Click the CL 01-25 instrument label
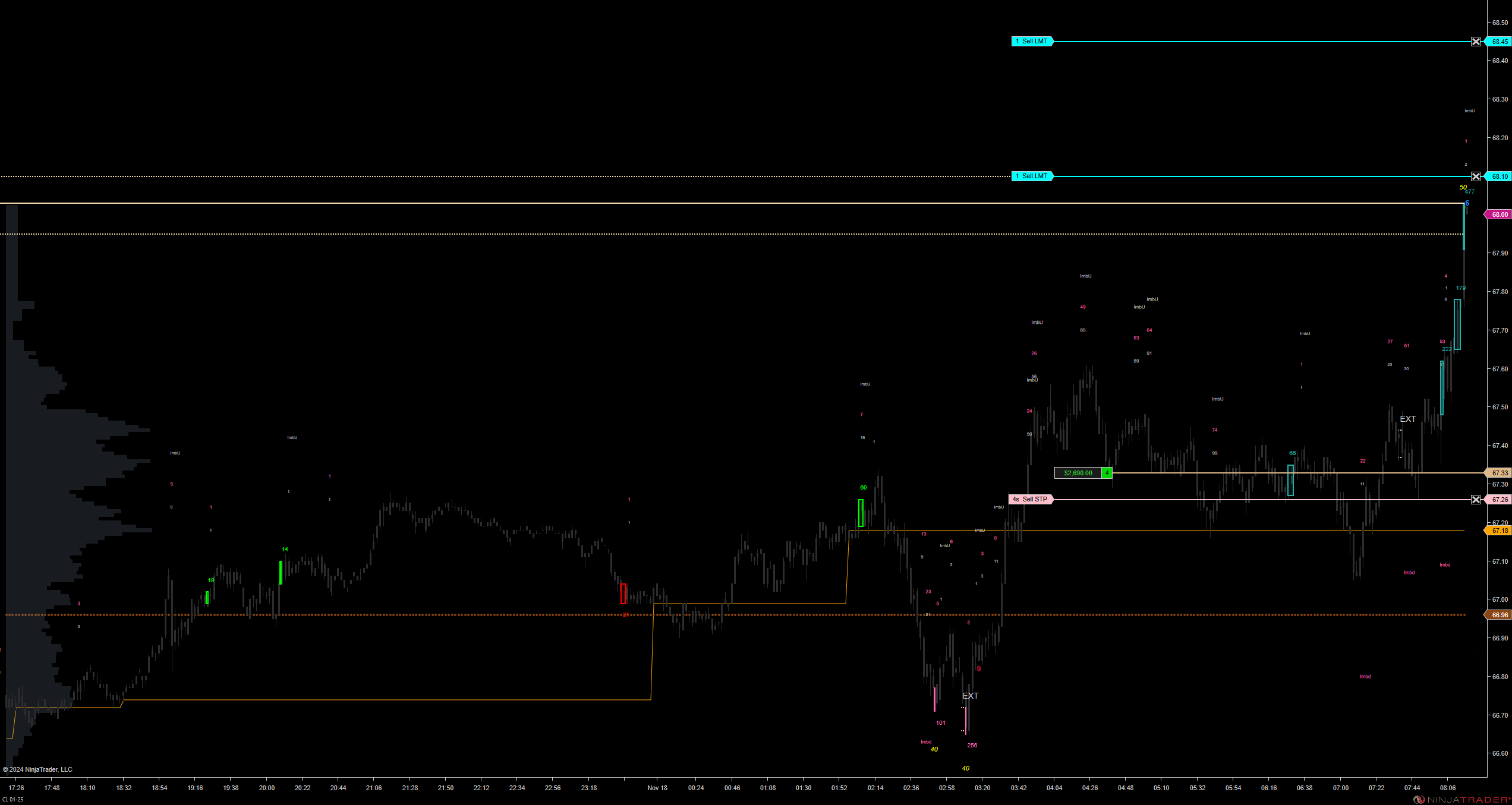 pyautogui.click(x=12, y=800)
